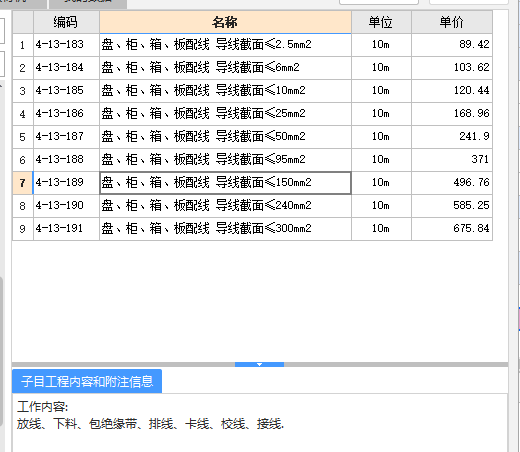520x452 pixels.
Task: Select code cell 4-13-188
Action: [x=66, y=160]
